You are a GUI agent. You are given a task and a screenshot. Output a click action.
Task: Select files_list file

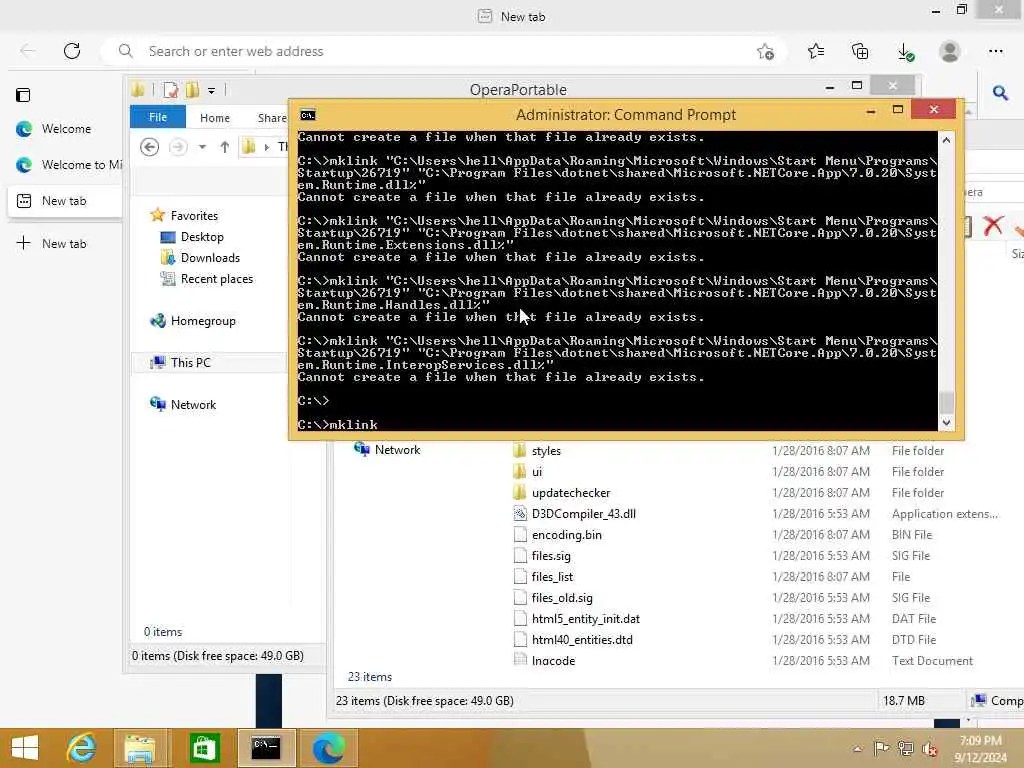coord(552,577)
